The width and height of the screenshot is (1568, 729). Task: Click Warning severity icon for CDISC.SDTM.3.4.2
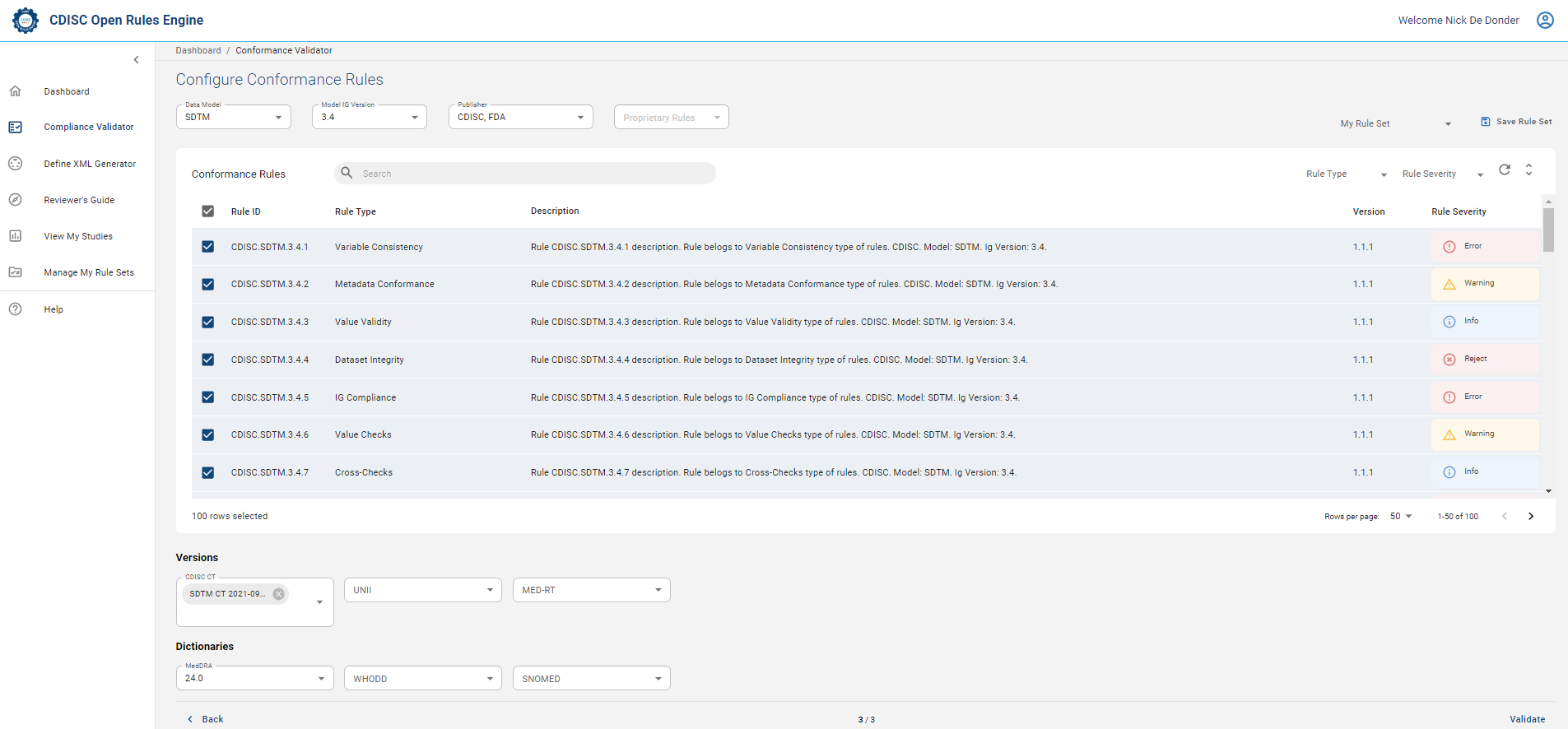pyautogui.click(x=1449, y=284)
